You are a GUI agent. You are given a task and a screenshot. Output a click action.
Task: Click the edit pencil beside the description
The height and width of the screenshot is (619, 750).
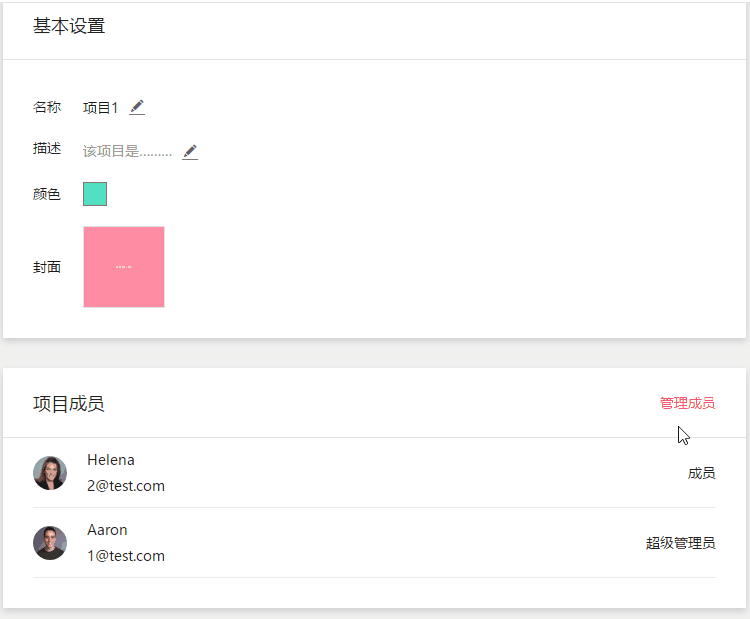pyautogui.click(x=190, y=152)
